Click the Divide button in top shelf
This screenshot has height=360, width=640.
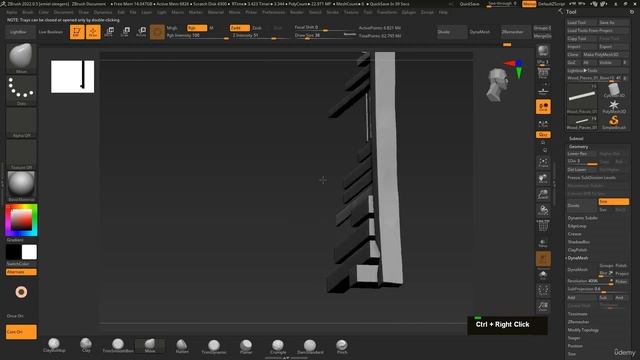point(452,32)
